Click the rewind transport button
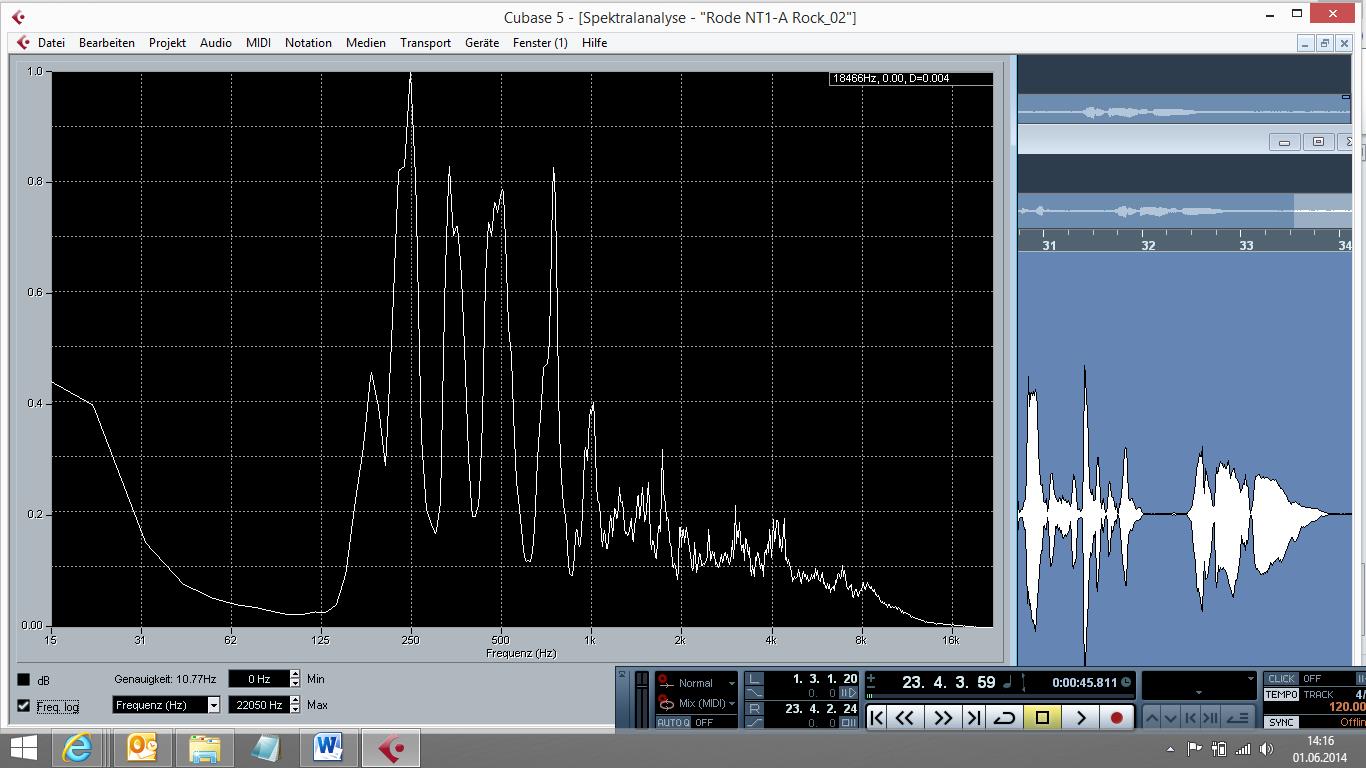This screenshot has width=1366, height=768. (x=905, y=717)
